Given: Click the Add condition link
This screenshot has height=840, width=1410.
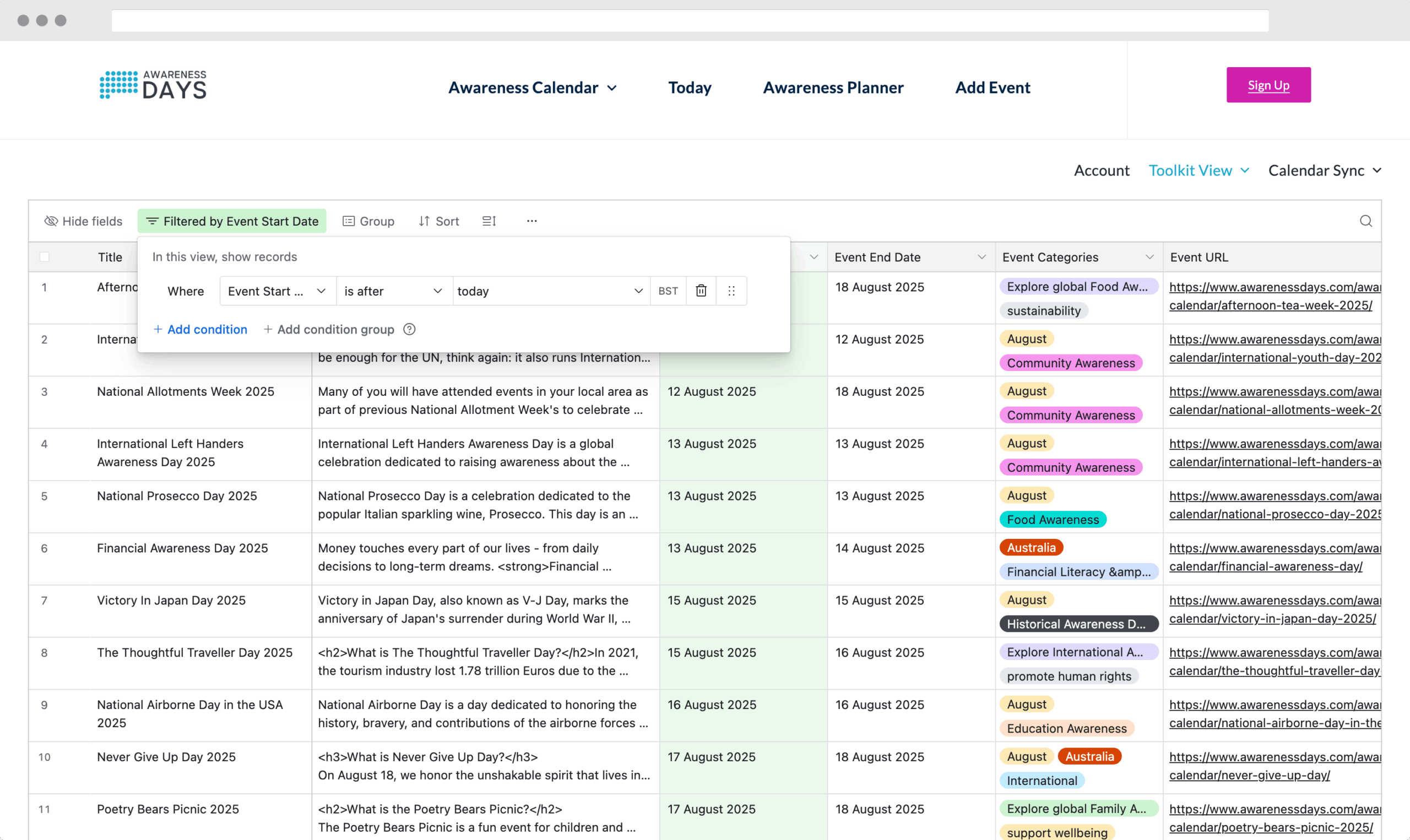Looking at the screenshot, I should pyautogui.click(x=200, y=329).
